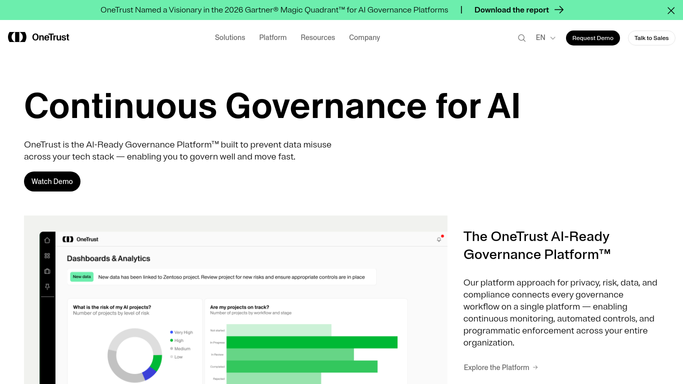Click the Medium legend item

click(180, 349)
